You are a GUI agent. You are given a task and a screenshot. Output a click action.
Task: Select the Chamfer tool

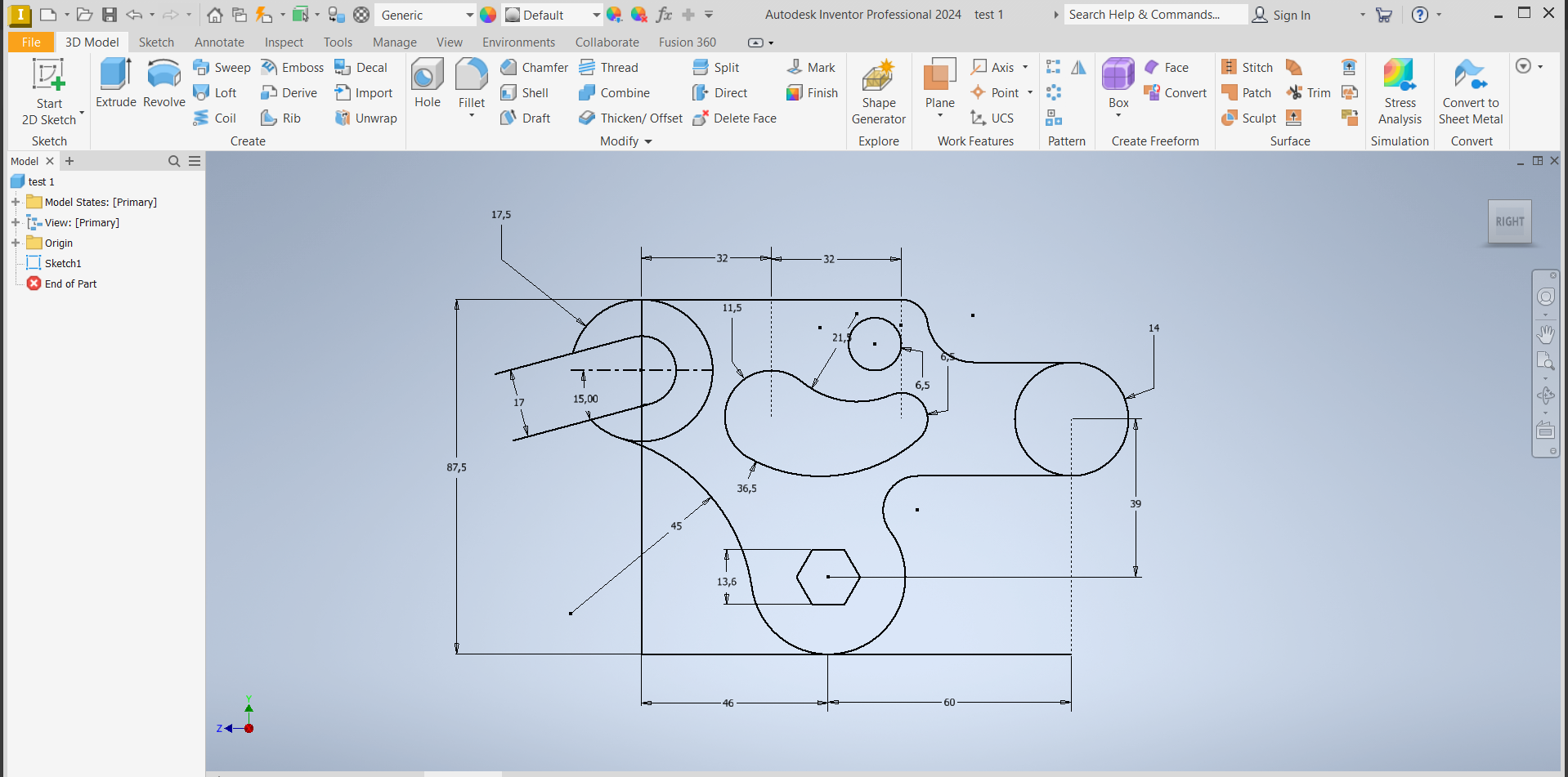[x=535, y=68]
